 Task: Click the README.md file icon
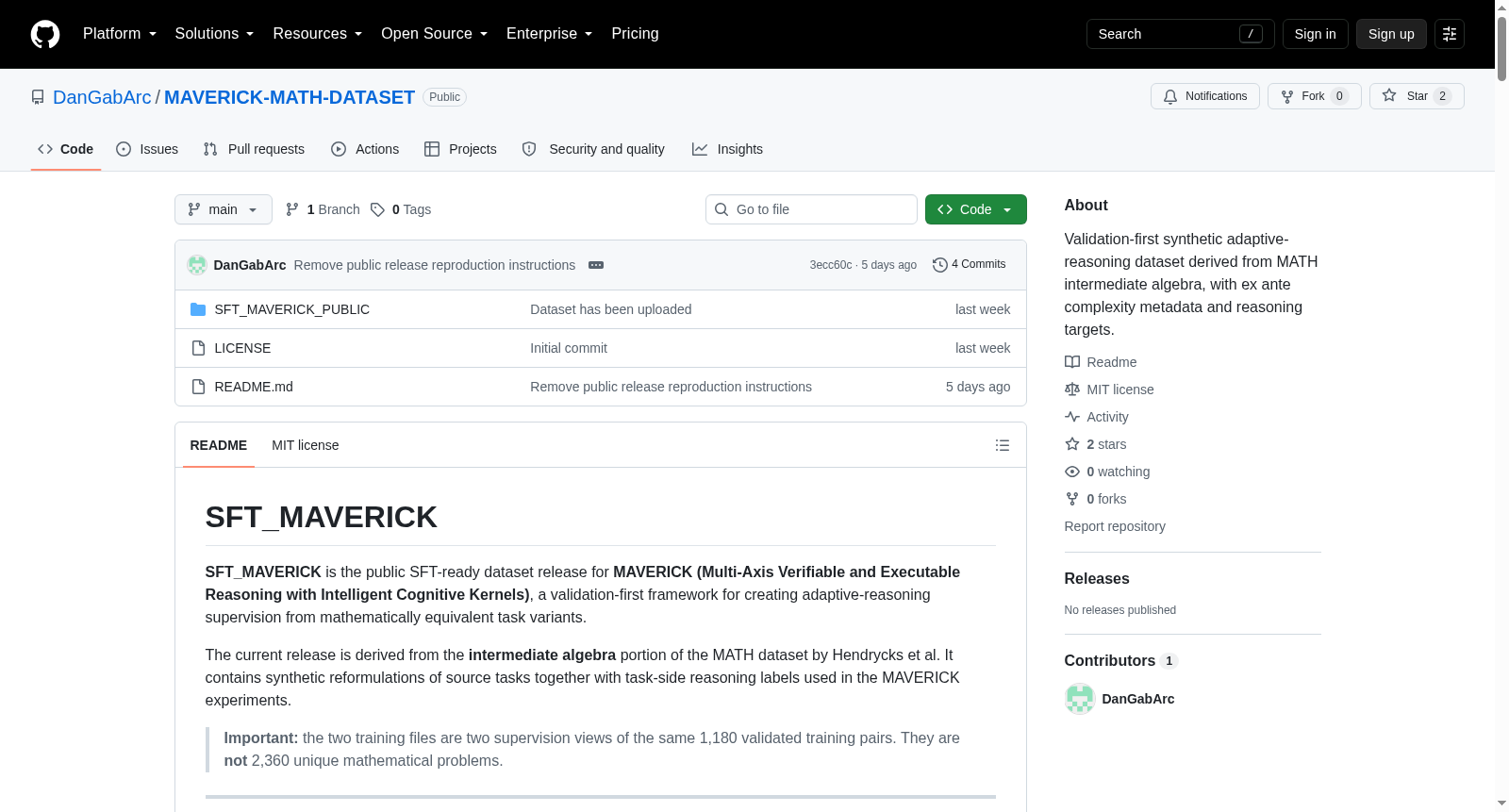(x=198, y=387)
